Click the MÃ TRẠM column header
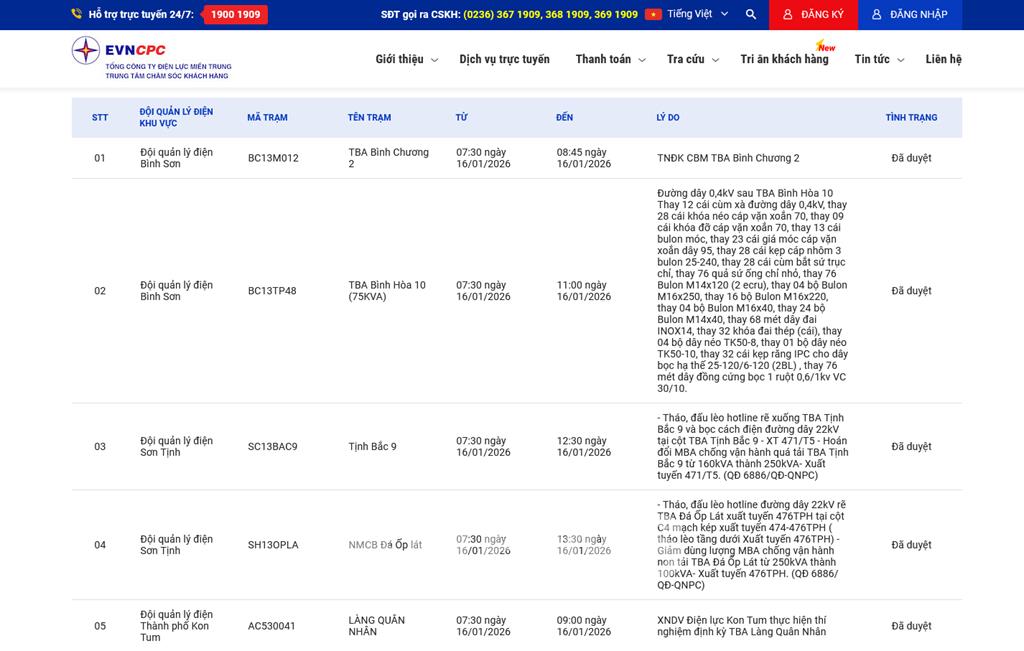The width and height of the screenshot is (1024, 651). 267,118
